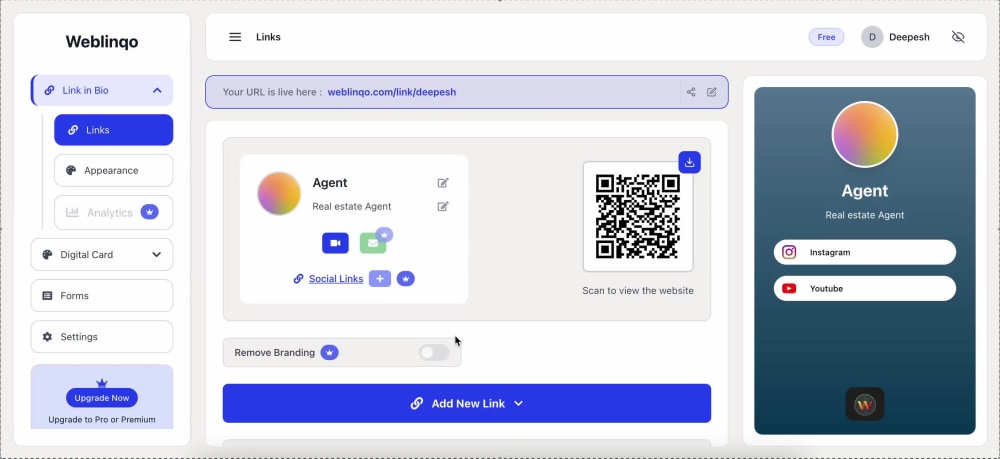Click the Weblinqo logo text

(102, 41)
